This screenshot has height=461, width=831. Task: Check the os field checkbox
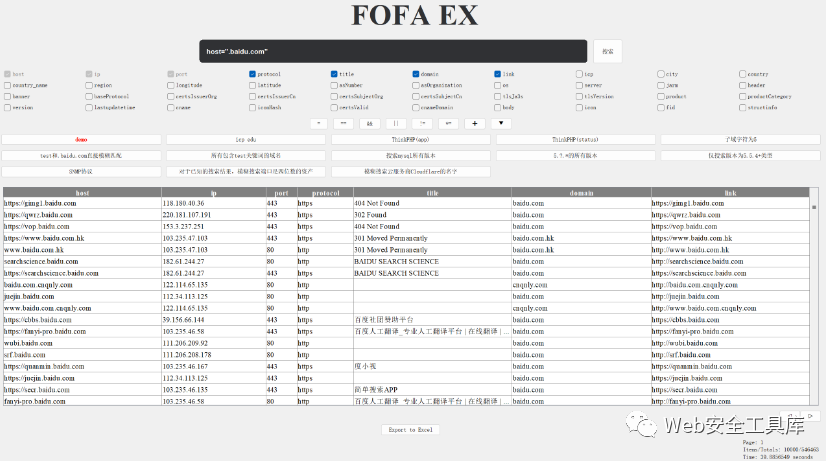(498, 85)
